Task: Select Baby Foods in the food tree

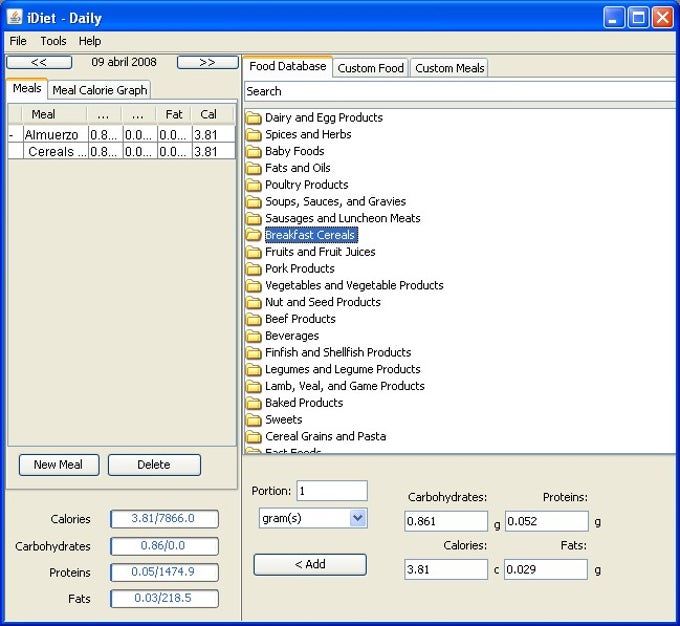Action: [294, 151]
